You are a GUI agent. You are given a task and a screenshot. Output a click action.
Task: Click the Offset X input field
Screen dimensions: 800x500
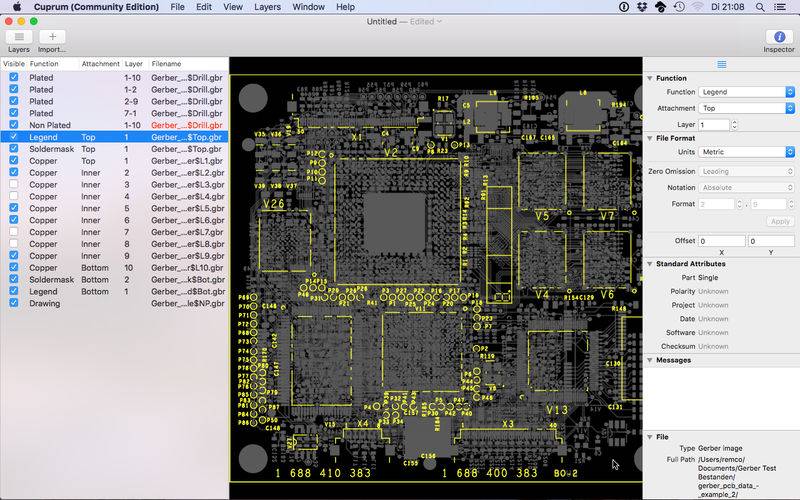tap(720, 241)
